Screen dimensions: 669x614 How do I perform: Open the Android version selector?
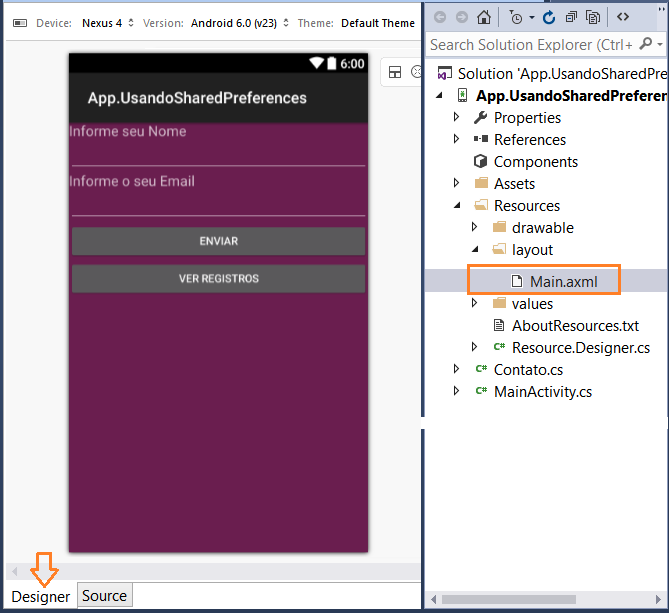(239, 23)
